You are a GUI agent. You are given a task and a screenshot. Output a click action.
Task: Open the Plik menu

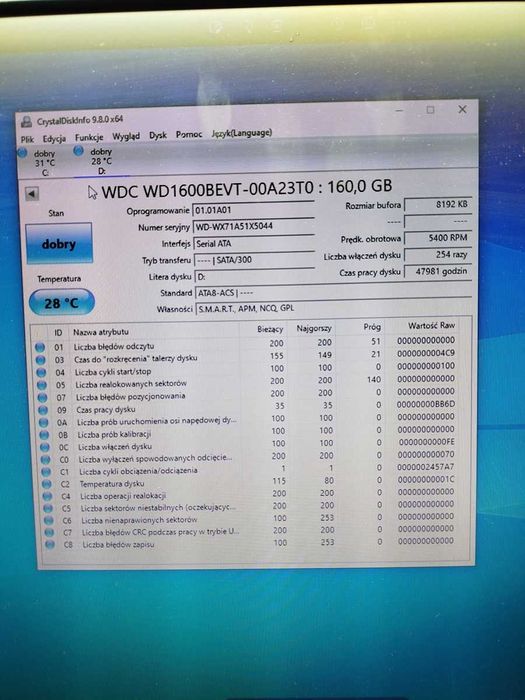[27, 139]
